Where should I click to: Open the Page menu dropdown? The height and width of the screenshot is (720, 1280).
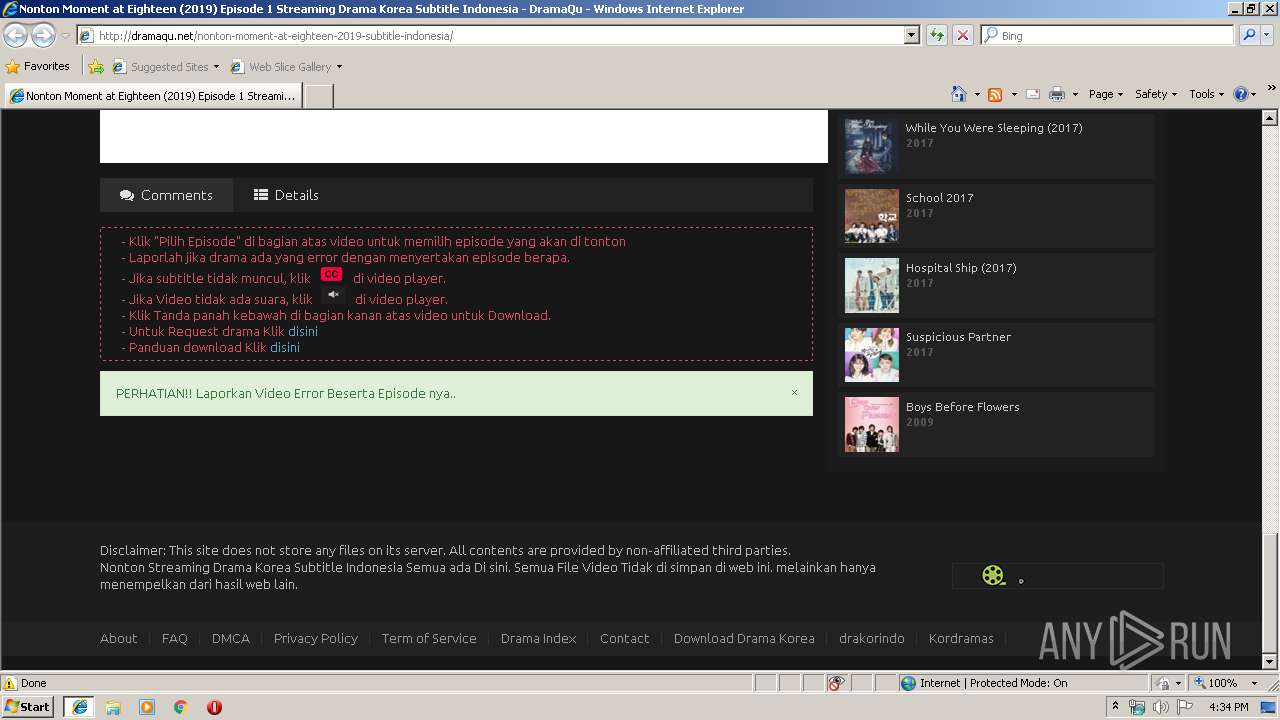point(1105,94)
